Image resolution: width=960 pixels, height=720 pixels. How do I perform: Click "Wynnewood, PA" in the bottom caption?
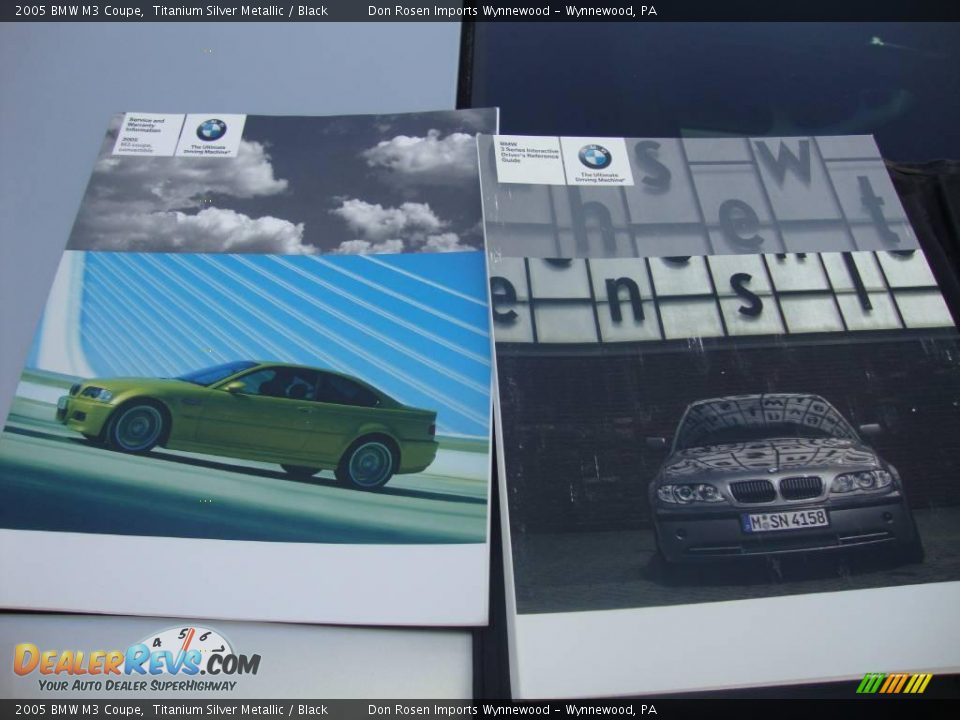pyautogui.click(x=611, y=710)
